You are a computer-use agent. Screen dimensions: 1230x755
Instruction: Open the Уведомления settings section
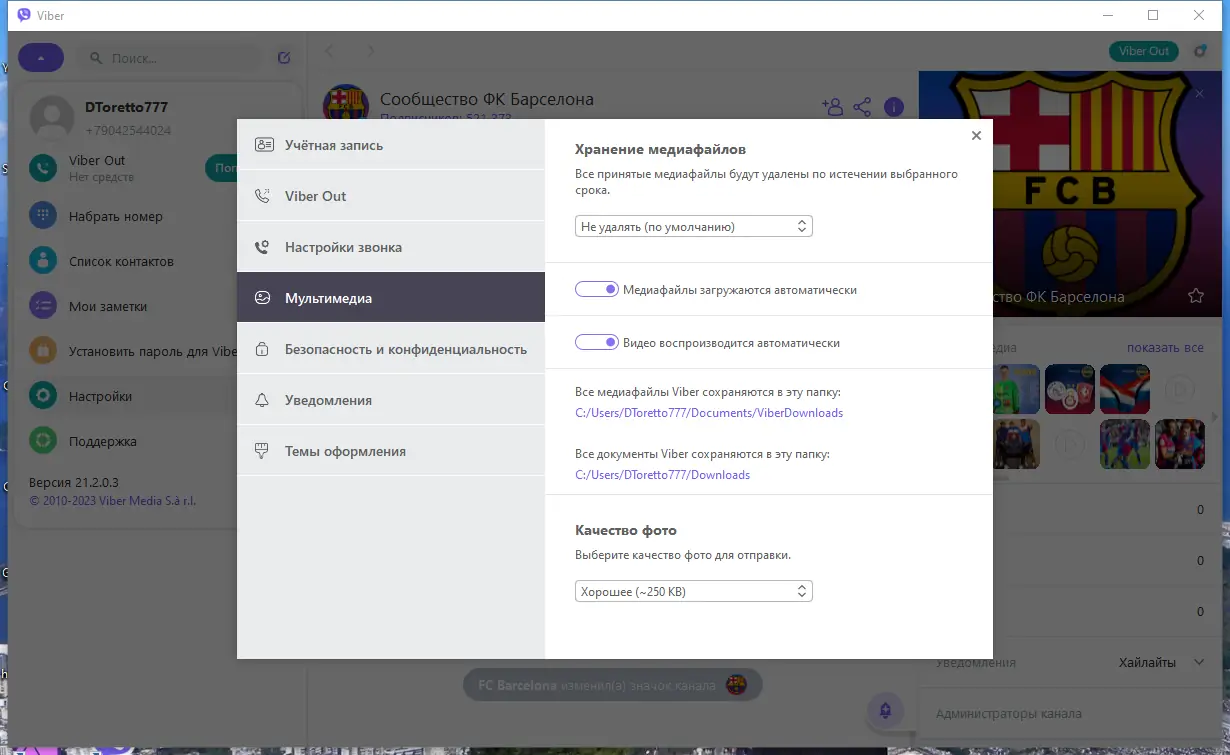click(x=391, y=400)
